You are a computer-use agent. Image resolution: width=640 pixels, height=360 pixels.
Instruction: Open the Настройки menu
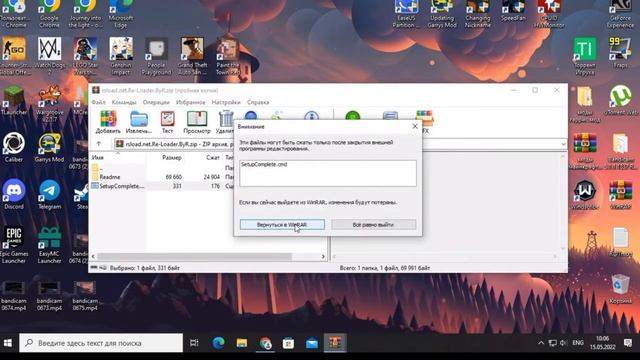click(x=226, y=102)
